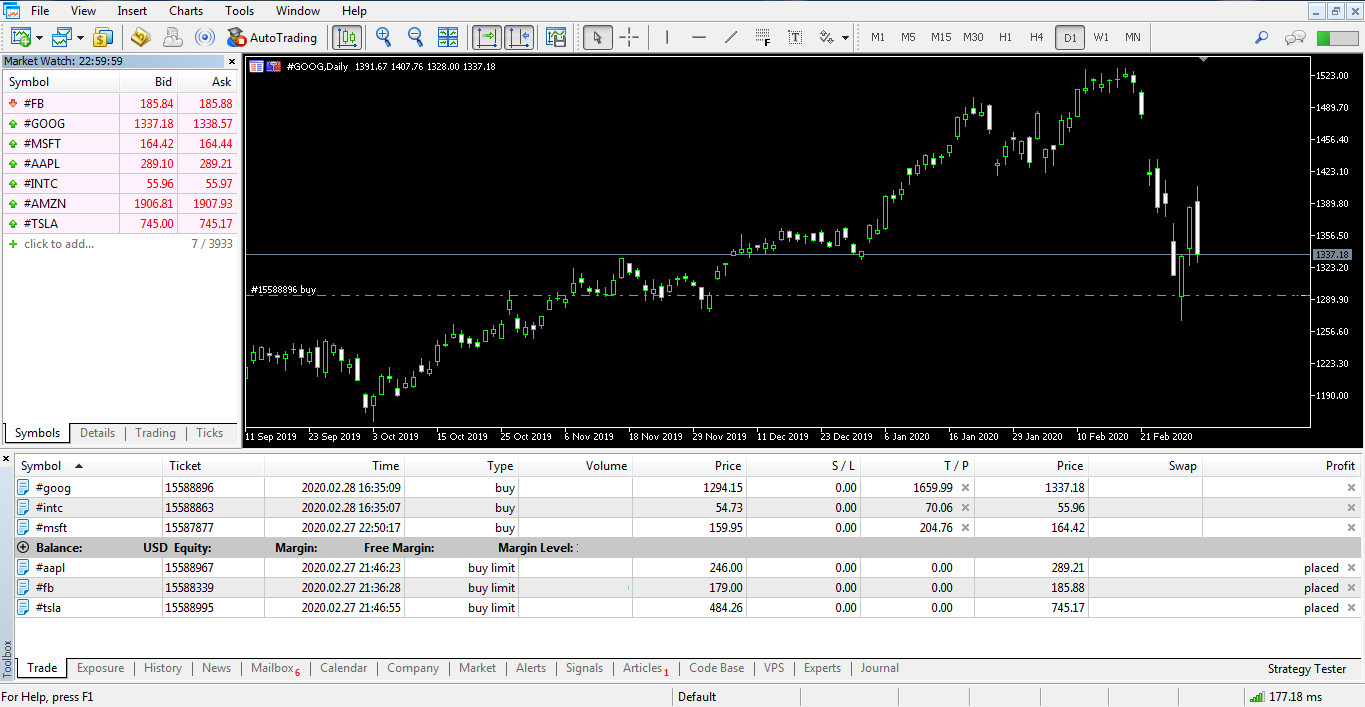Sort orders by Symbol column header
Viewport: 1365px width, 707px height.
(x=88, y=466)
